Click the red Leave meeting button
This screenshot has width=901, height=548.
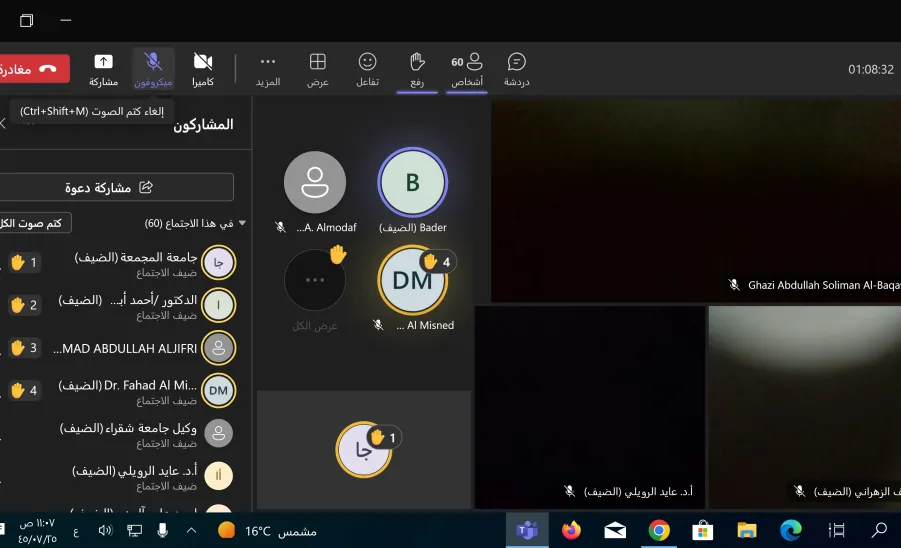(x=34, y=69)
